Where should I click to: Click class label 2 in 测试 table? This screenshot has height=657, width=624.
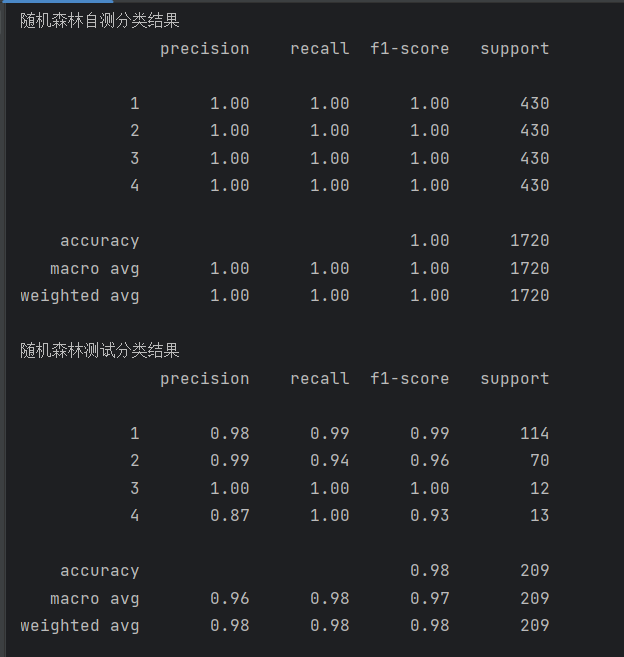pyautogui.click(x=135, y=461)
